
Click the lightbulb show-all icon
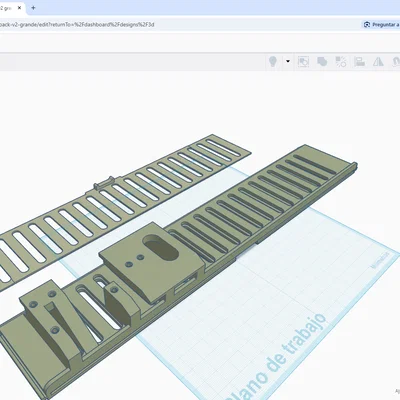tap(273, 62)
